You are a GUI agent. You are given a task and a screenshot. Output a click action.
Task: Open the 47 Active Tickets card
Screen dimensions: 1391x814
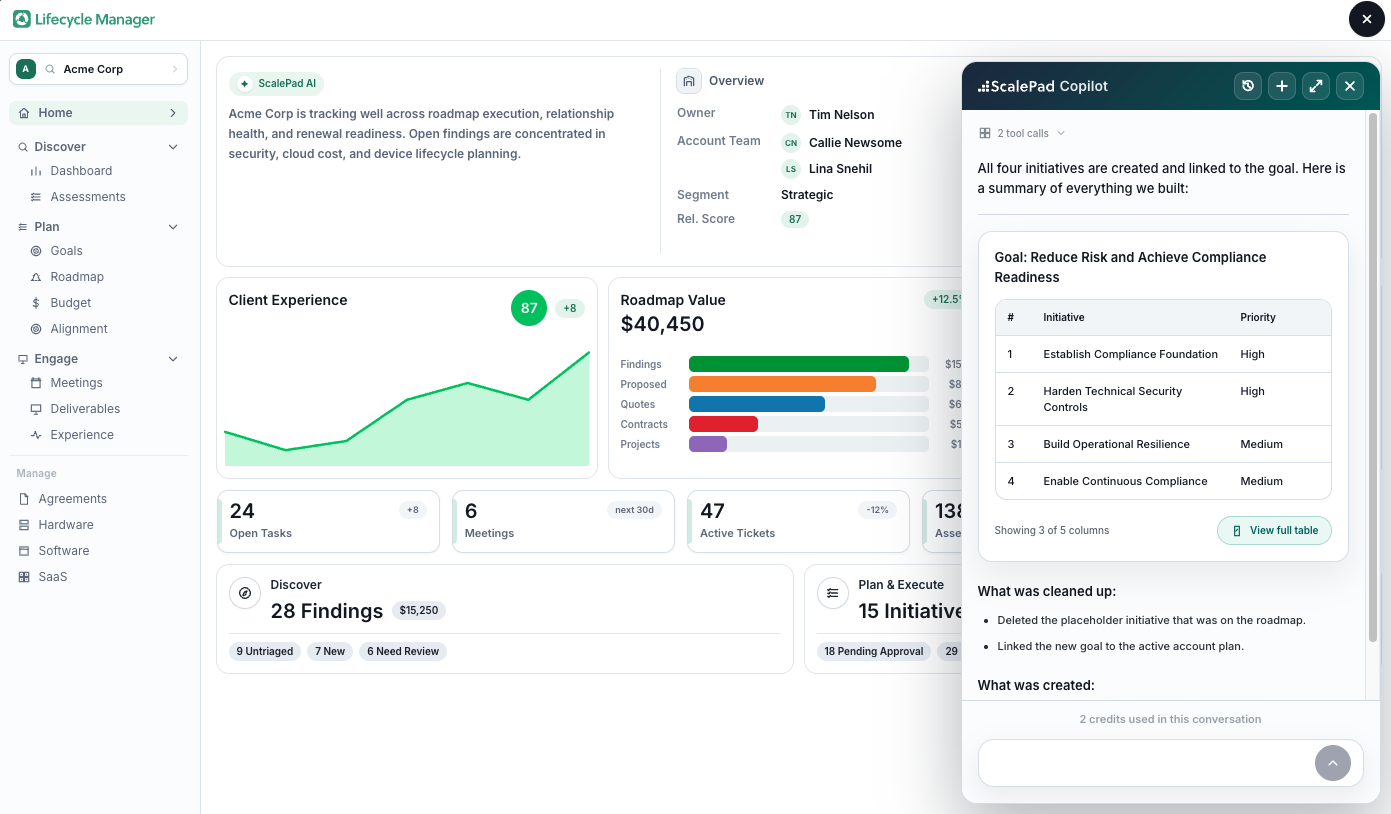pyautogui.click(x=798, y=521)
